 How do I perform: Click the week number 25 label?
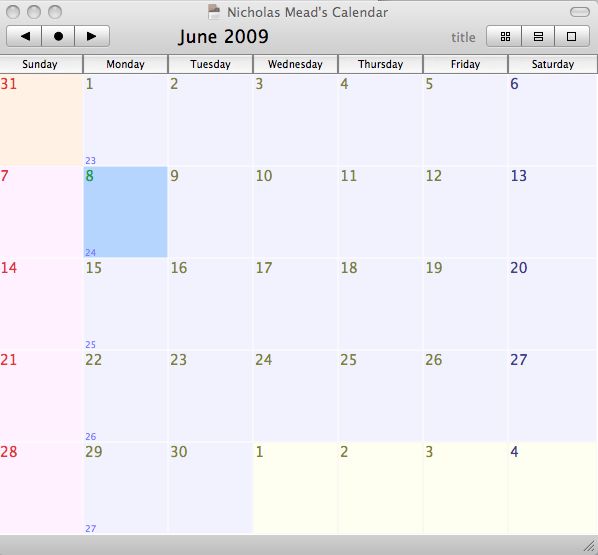(x=90, y=344)
